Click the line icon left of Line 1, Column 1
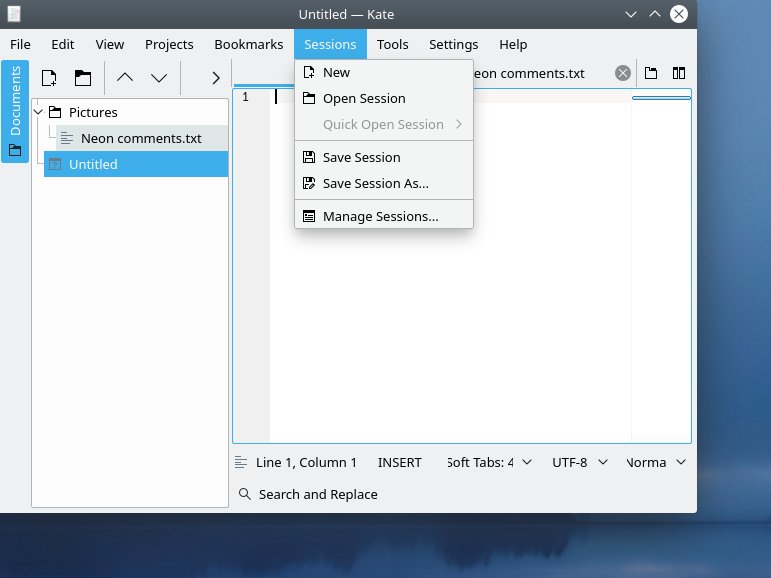 pyautogui.click(x=241, y=463)
